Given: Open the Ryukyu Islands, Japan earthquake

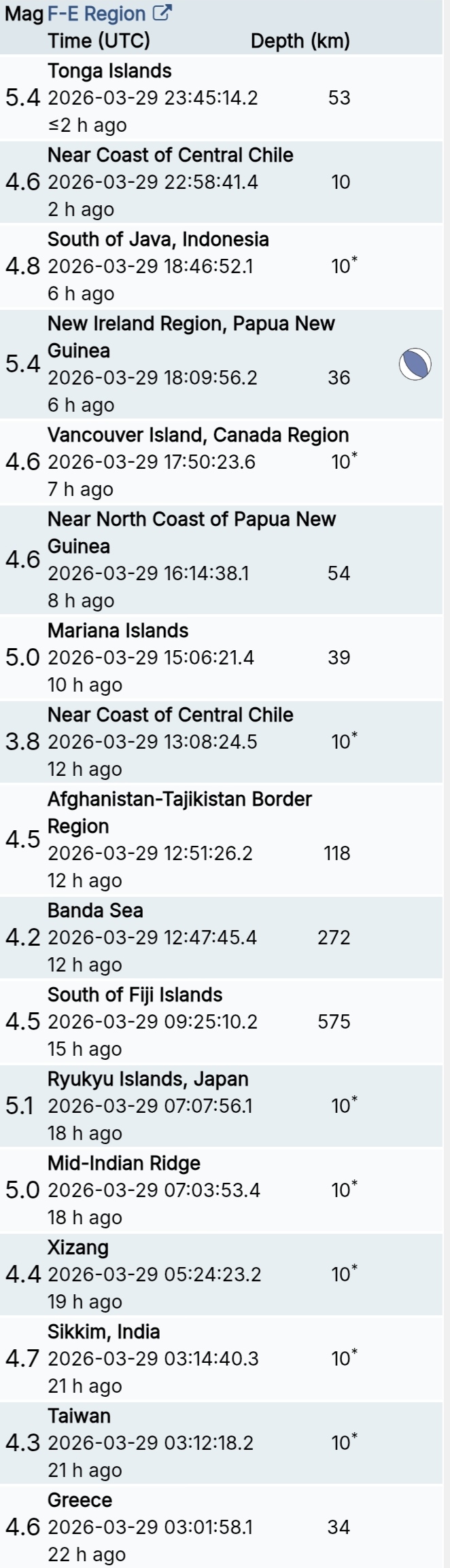Looking at the screenshot, I should (148, 1080).
